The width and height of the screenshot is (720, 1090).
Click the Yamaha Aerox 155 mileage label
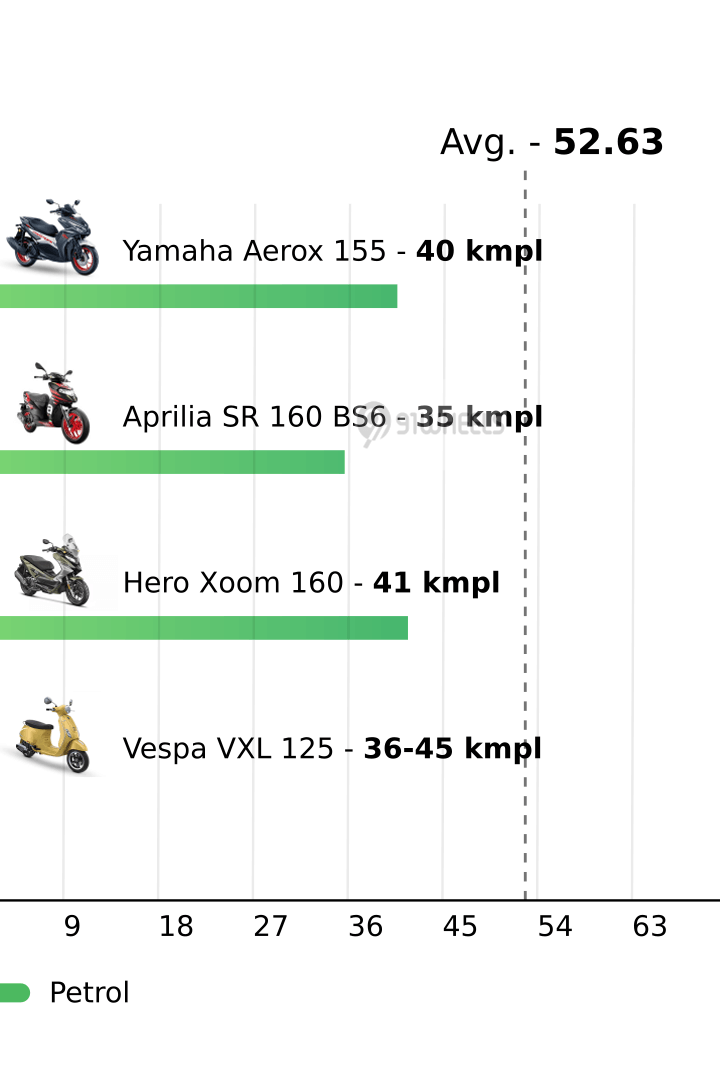332,251
